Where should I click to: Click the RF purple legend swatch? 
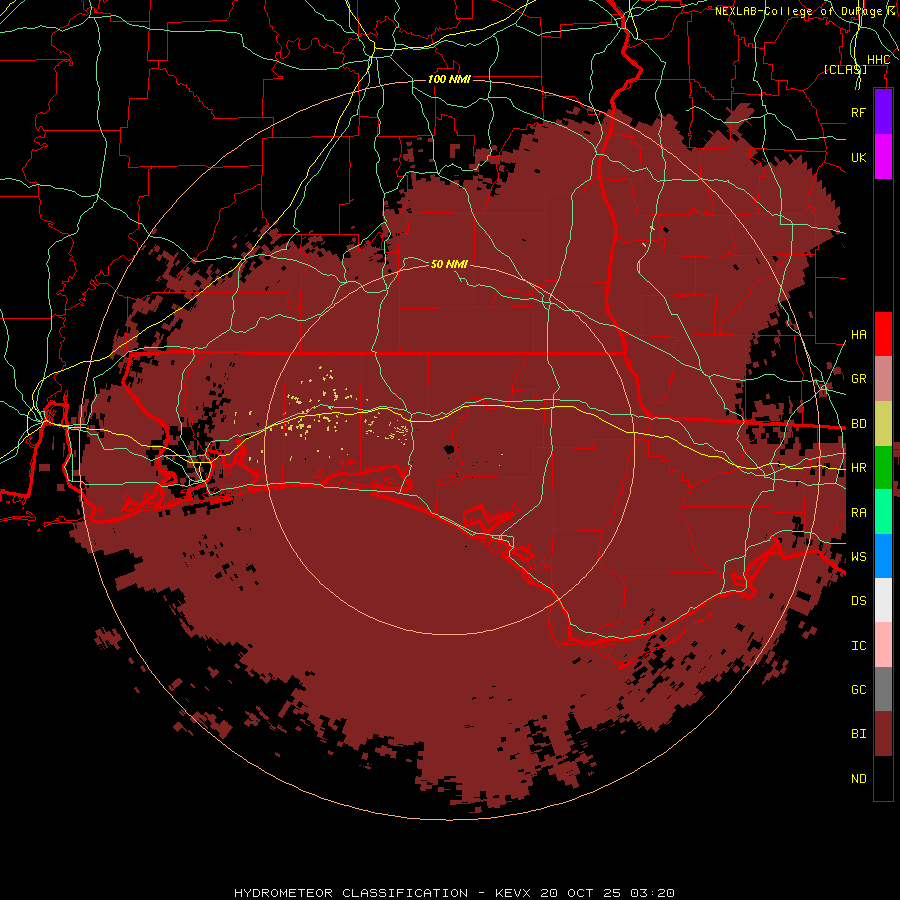(883, 112)
